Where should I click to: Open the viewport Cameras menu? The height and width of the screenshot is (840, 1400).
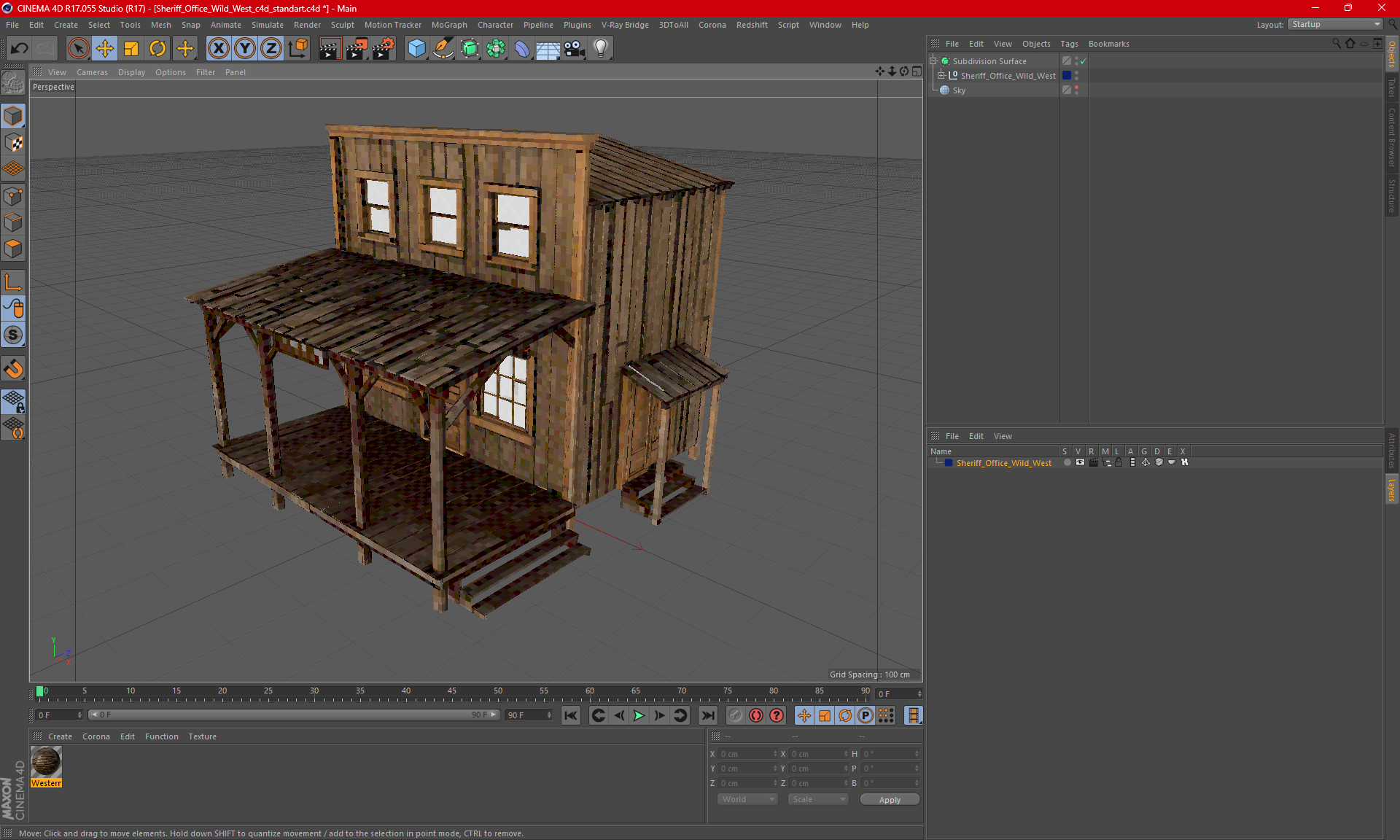(92, 72)
